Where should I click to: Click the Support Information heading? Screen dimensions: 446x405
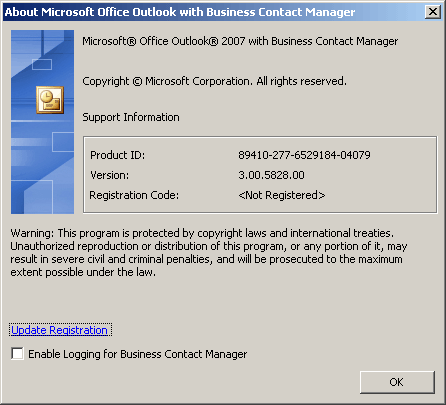coord(131,117)
